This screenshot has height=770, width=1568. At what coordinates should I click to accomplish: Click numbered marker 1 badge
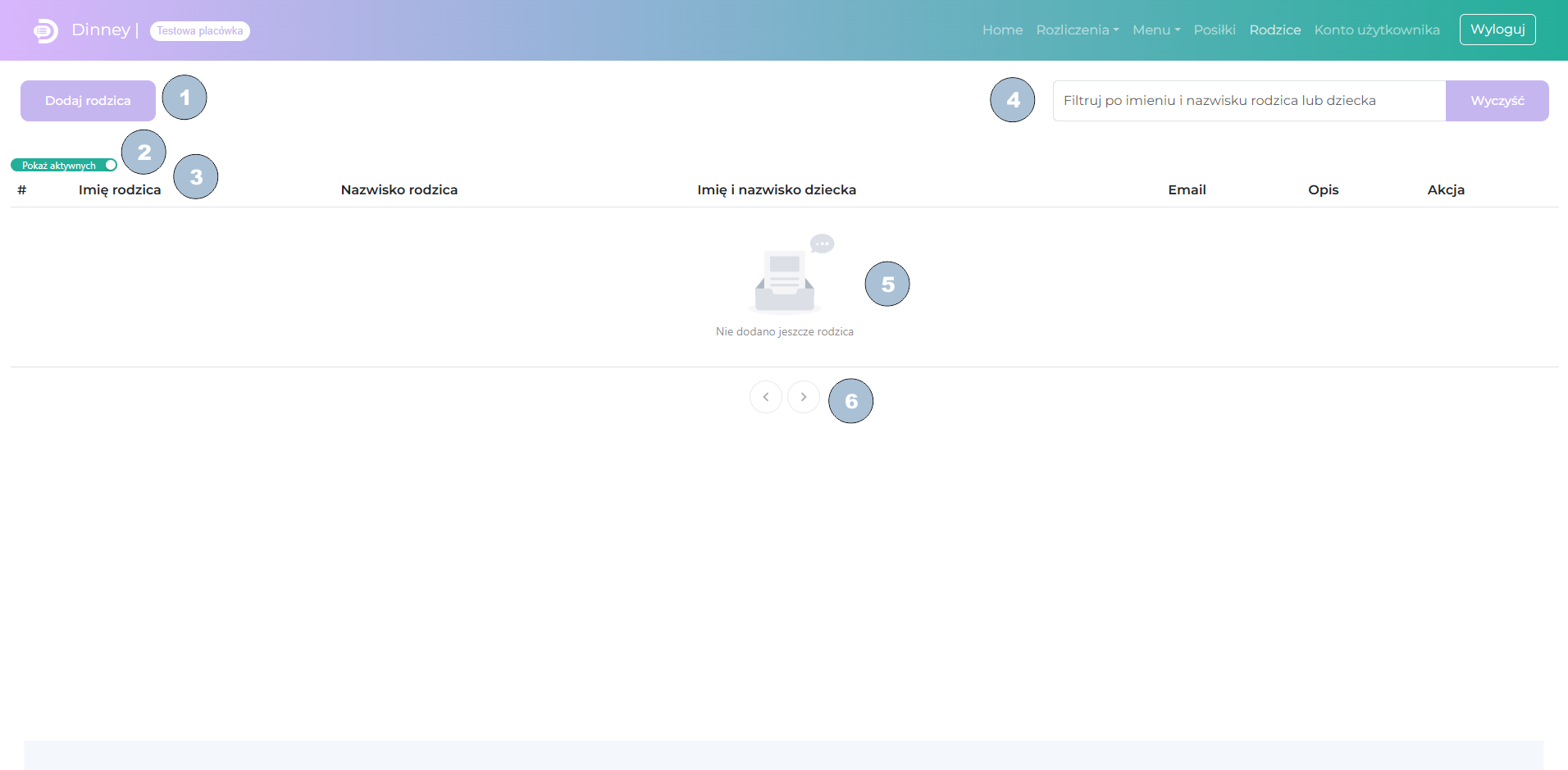[x=185, y=98]
